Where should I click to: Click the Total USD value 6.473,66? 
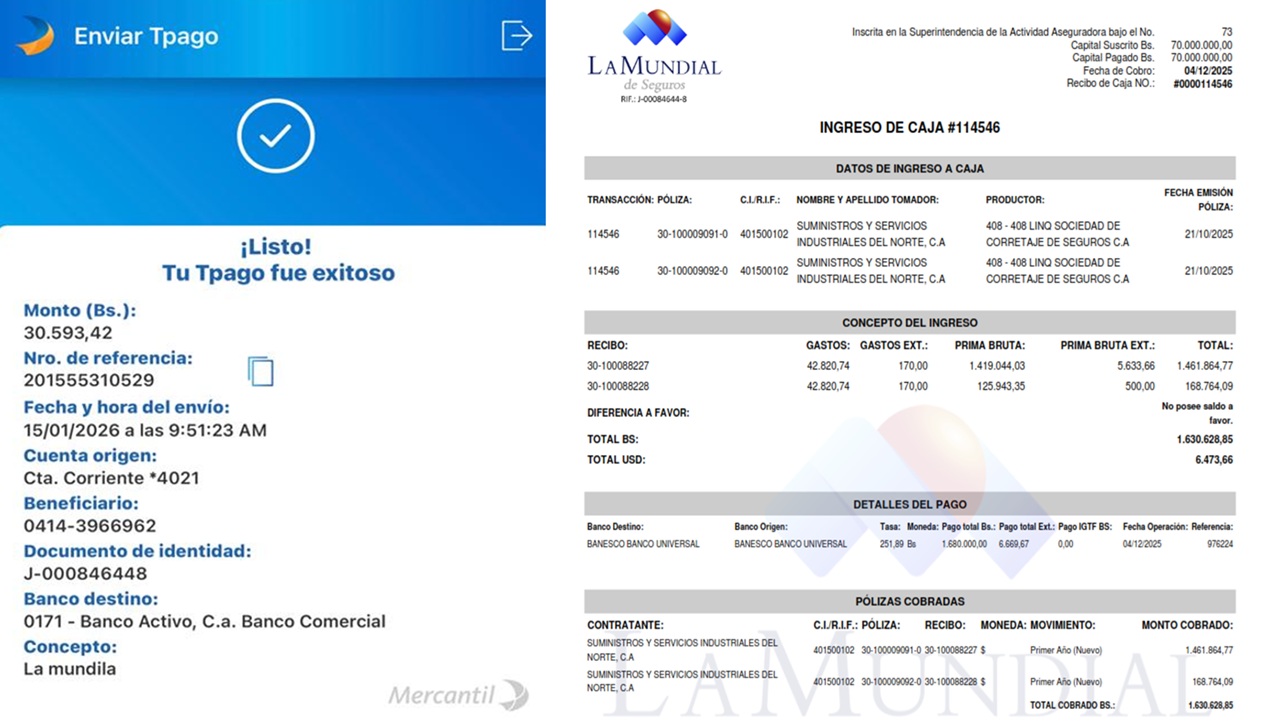click(1213, 460)
